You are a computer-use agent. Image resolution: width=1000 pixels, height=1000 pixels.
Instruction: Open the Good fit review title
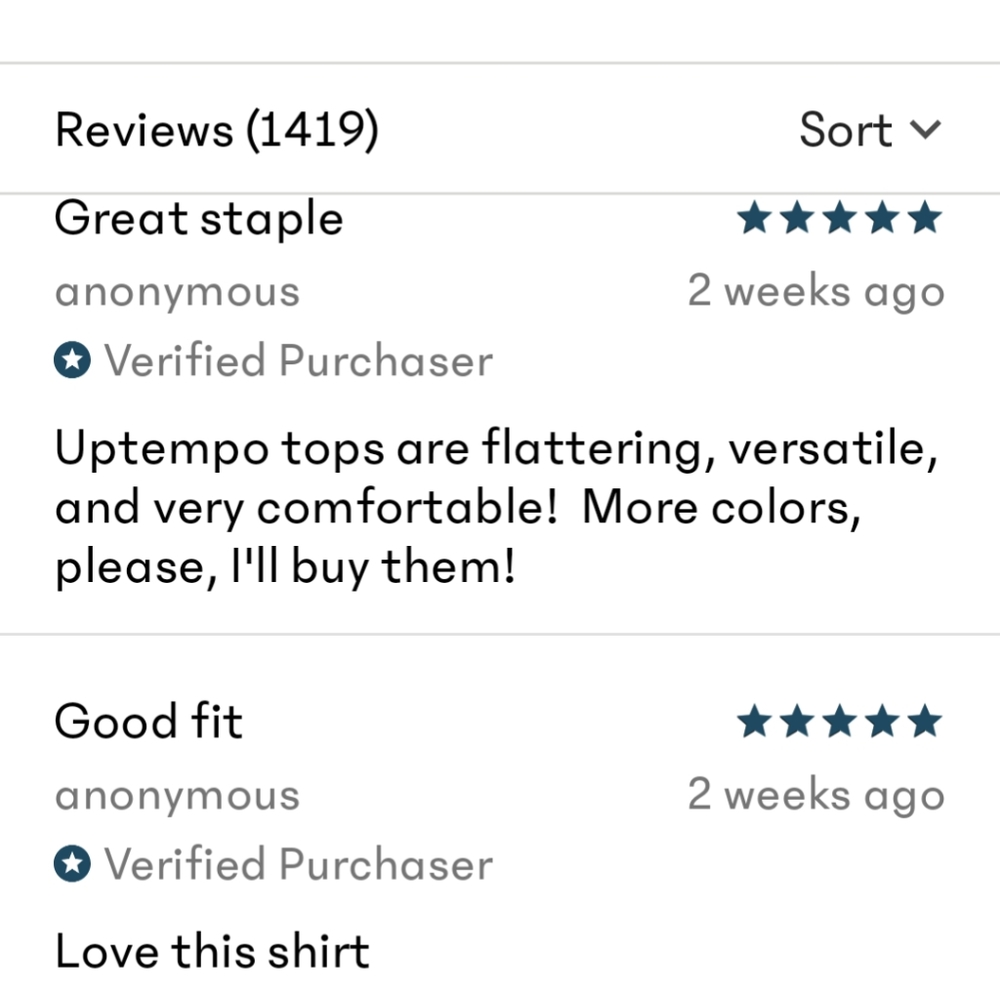tap(149, 721)
